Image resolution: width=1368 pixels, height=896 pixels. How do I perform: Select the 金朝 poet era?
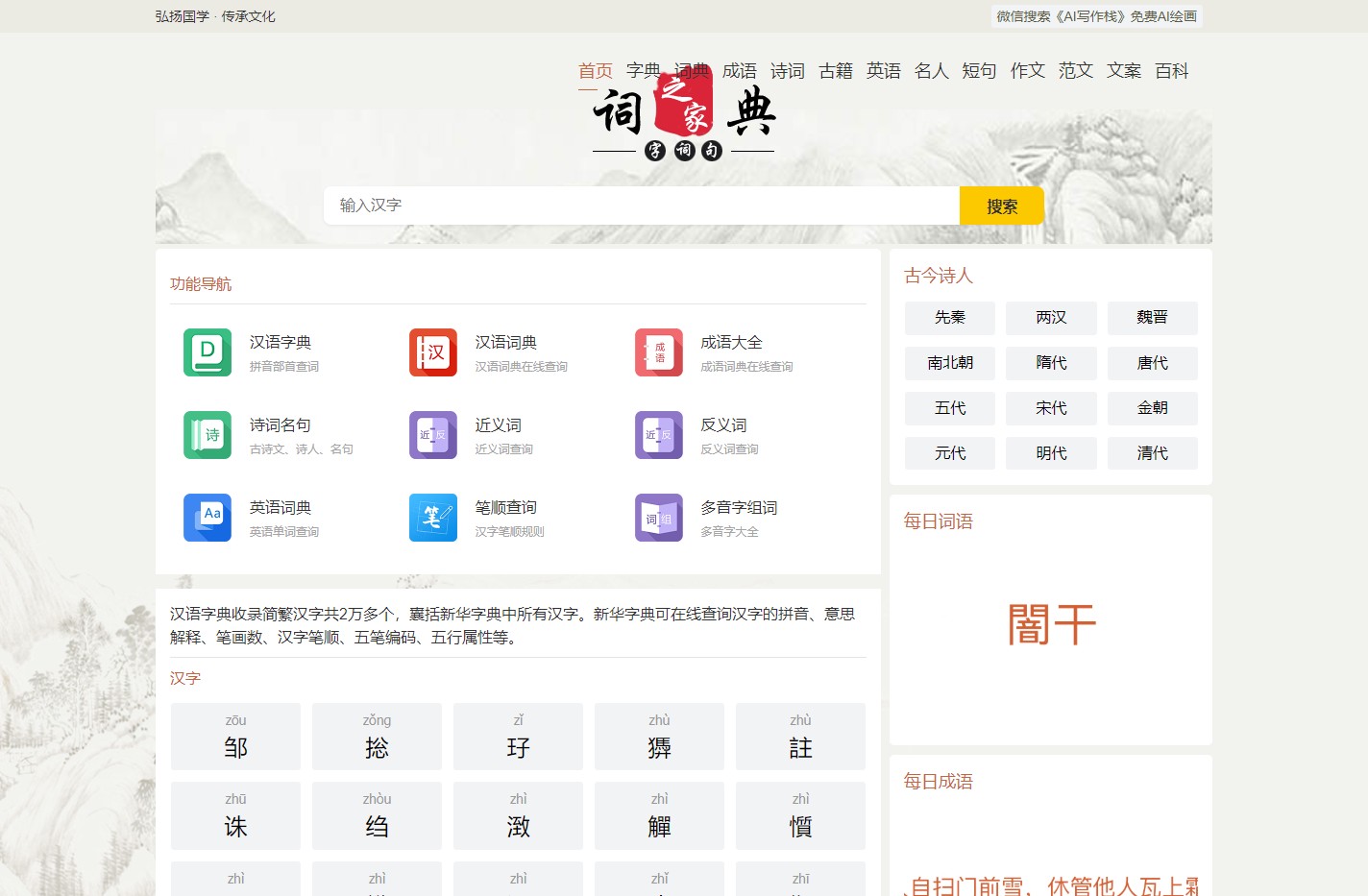click(x=1153, y=408)
